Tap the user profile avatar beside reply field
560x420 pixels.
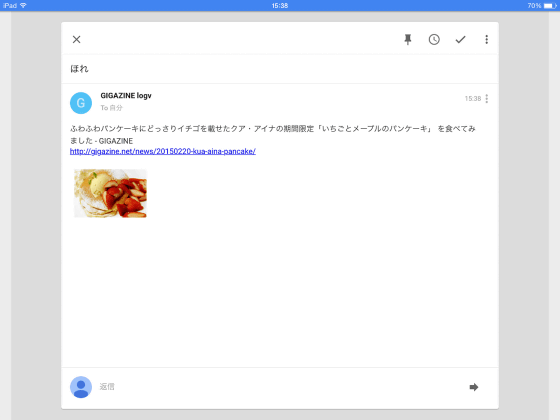pyautogui.click(x=81, y=387)
